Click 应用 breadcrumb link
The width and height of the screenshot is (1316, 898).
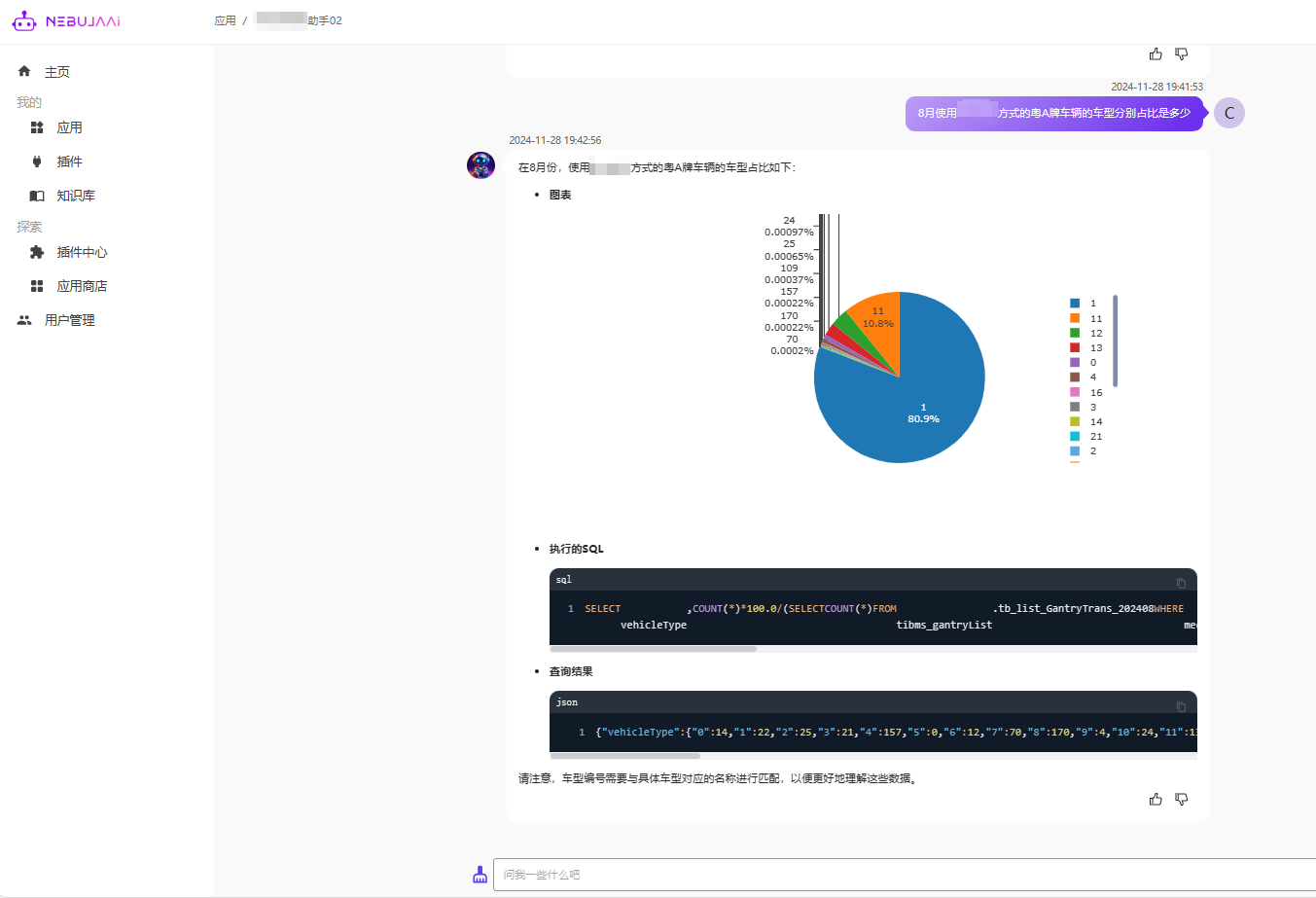pyautogui.click(x=226, y=20)
